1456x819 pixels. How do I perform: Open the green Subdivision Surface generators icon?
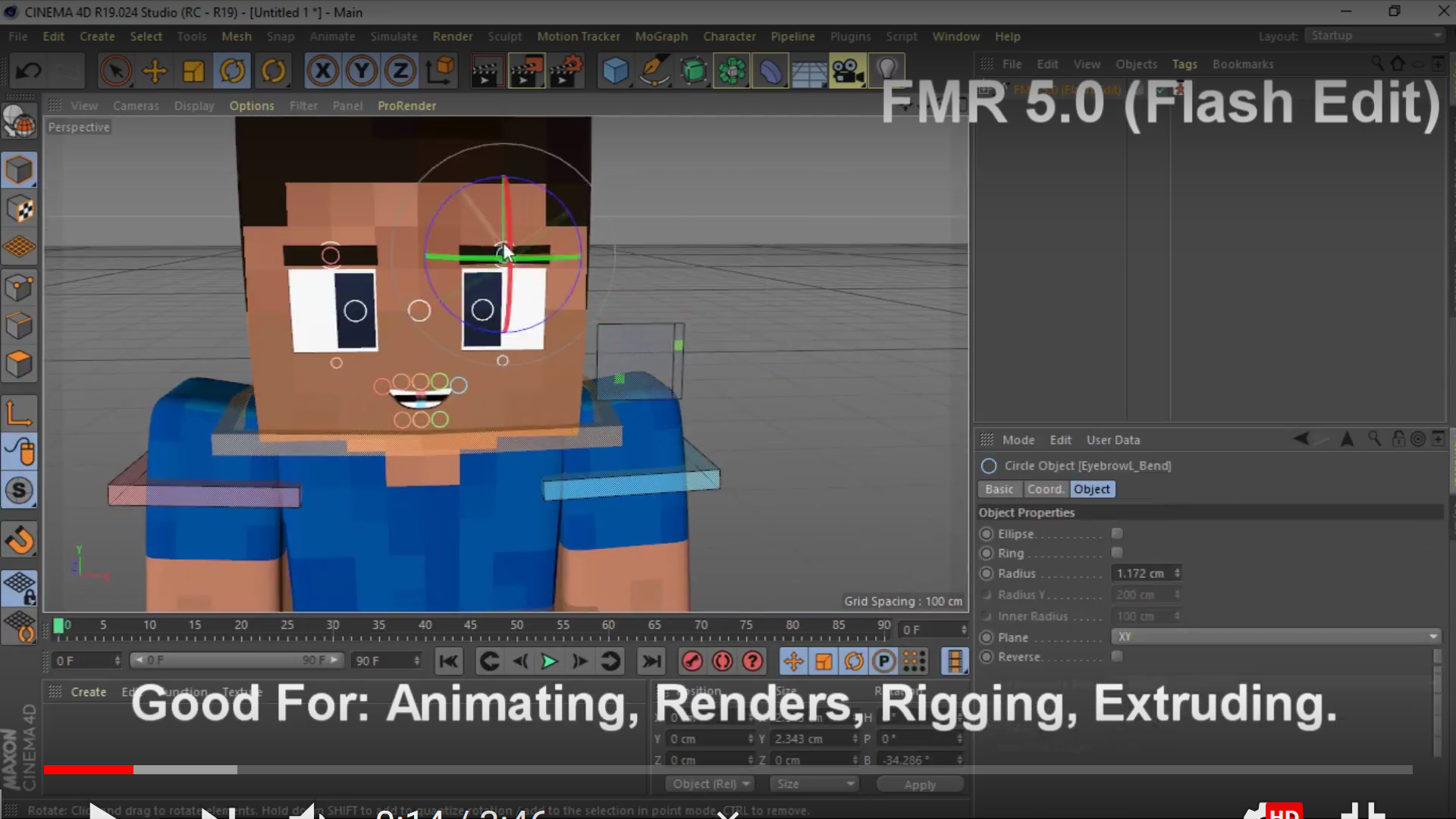click(693, 71)
